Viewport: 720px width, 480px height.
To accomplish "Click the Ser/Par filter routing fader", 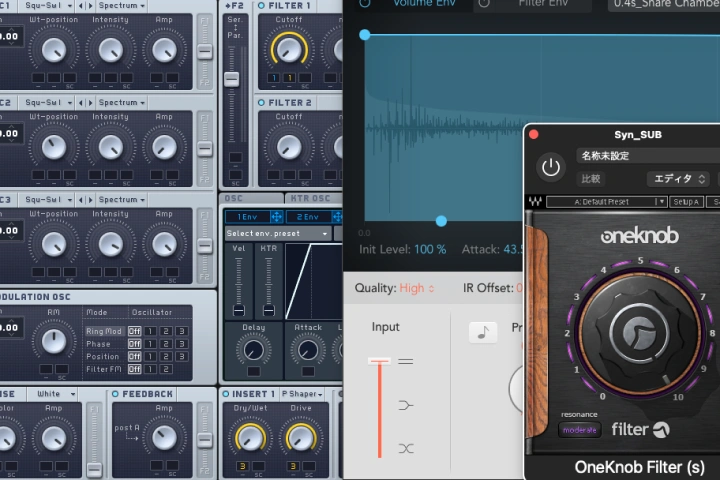I will [x=231, y=79].
